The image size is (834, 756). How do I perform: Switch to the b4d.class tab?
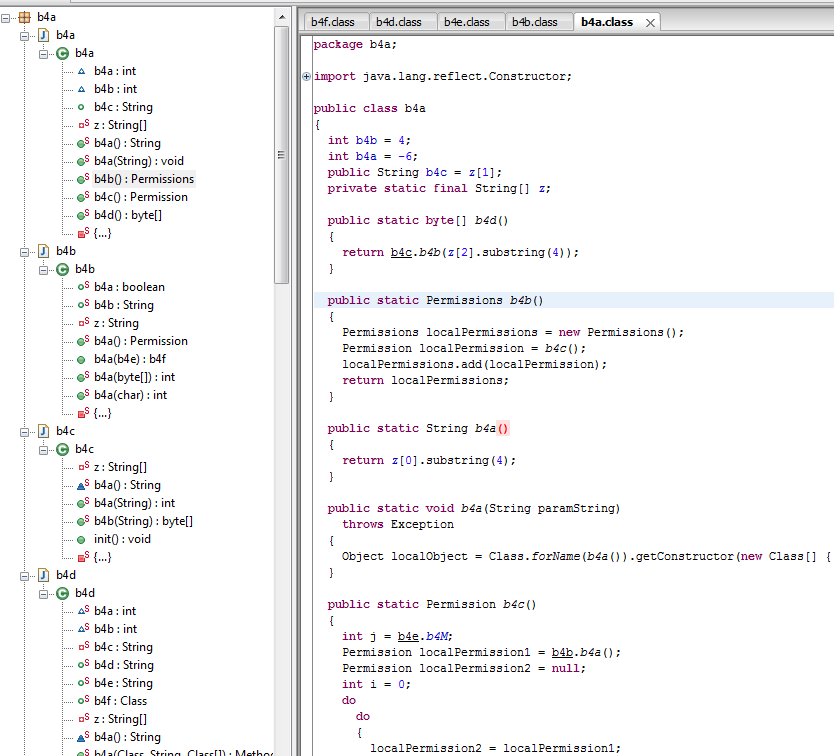pos(403,21)
